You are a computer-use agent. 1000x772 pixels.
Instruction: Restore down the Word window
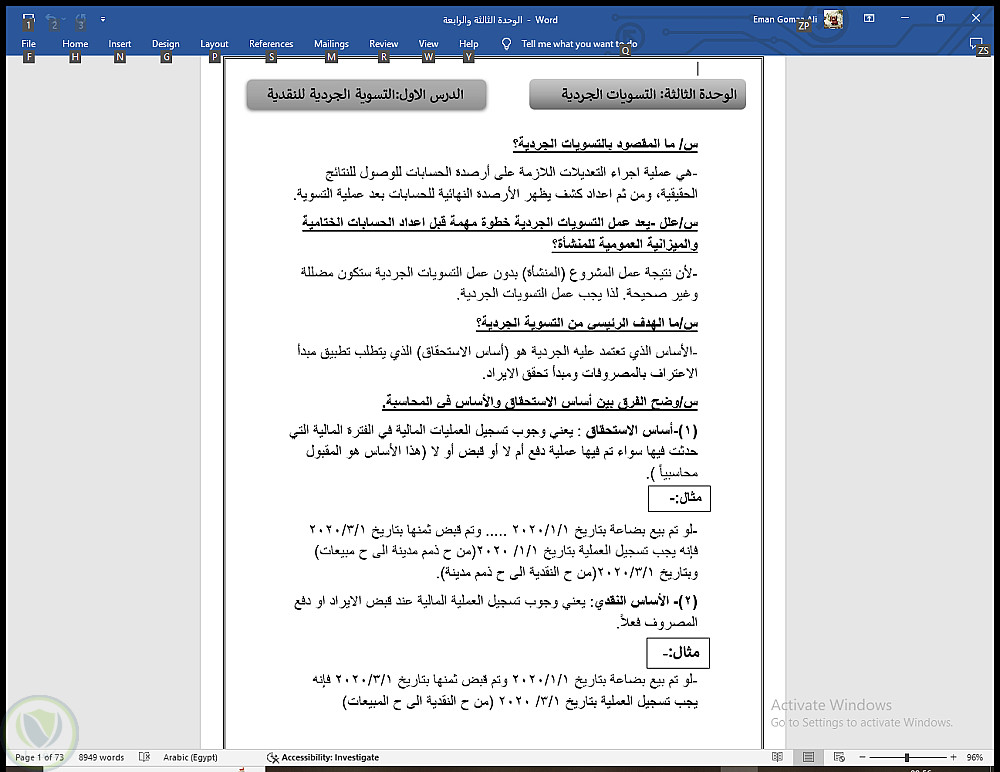pyautogui.click(x=940, y=19)
